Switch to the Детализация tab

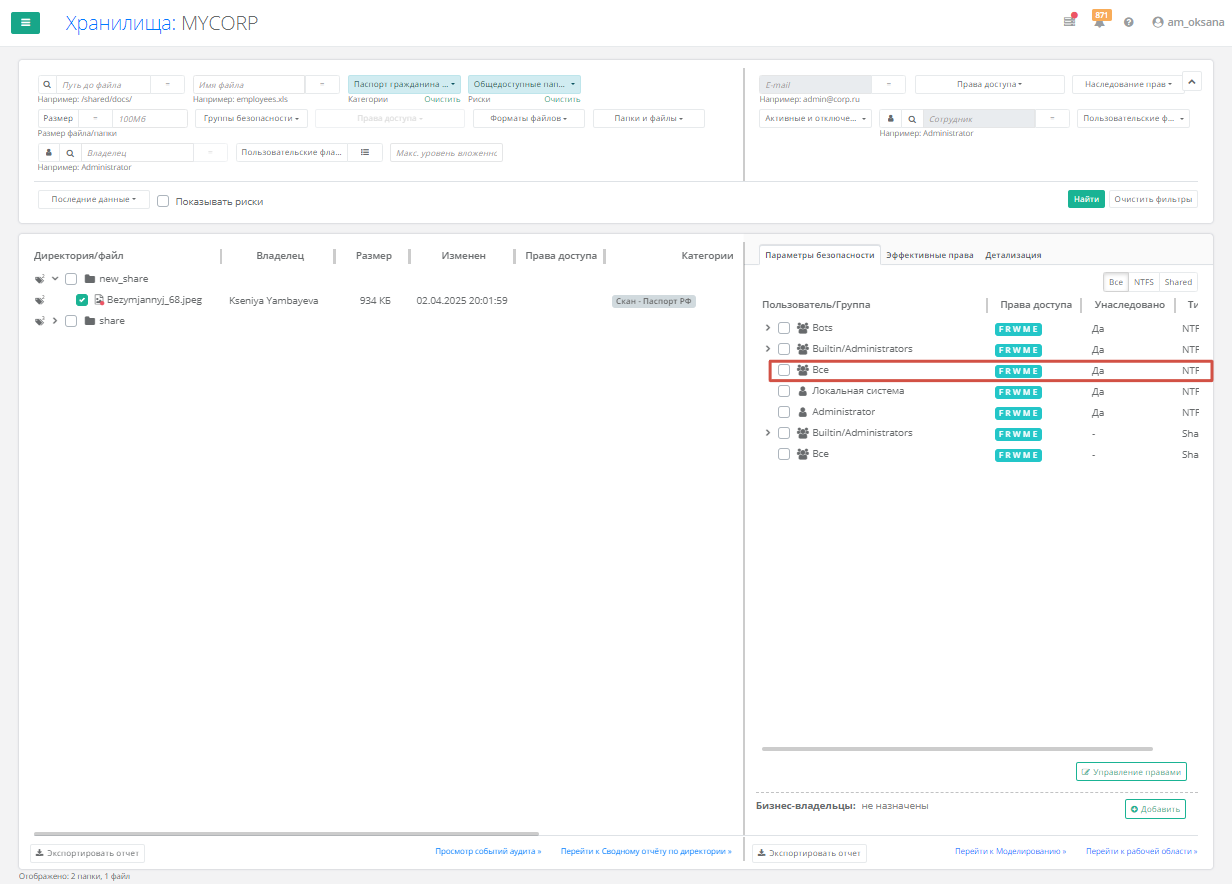[x=1013, y=255]
